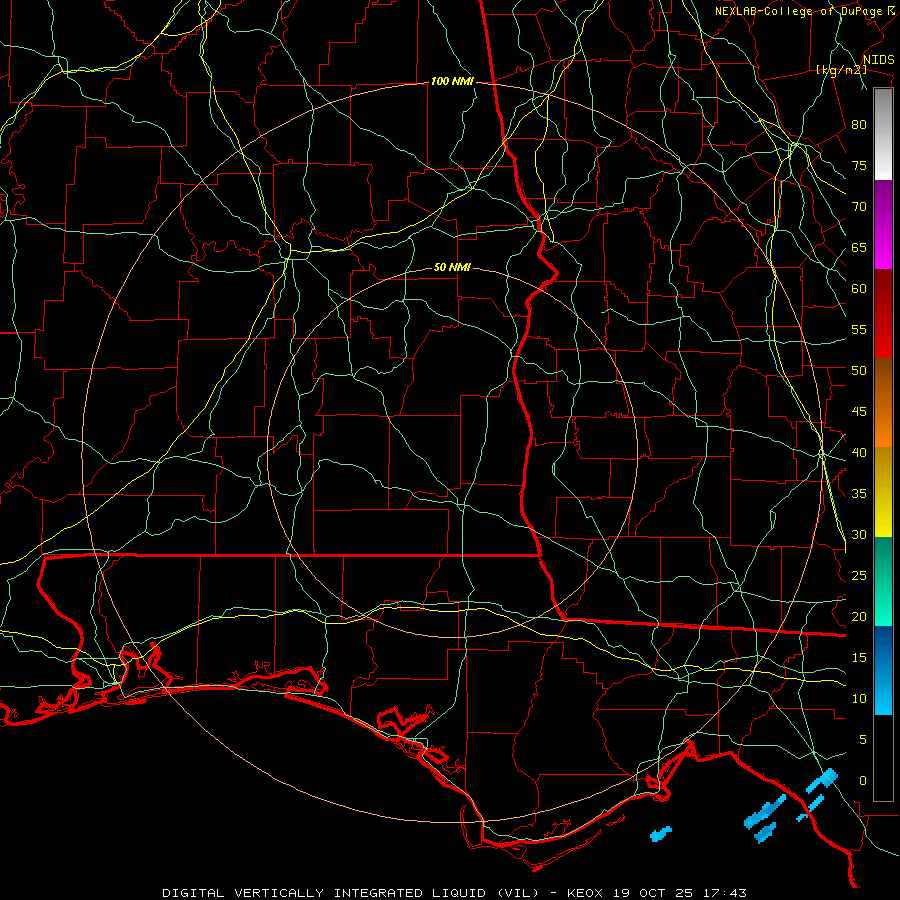Click the 5 value on the scale
900x900 pixels.
[863, 740]
